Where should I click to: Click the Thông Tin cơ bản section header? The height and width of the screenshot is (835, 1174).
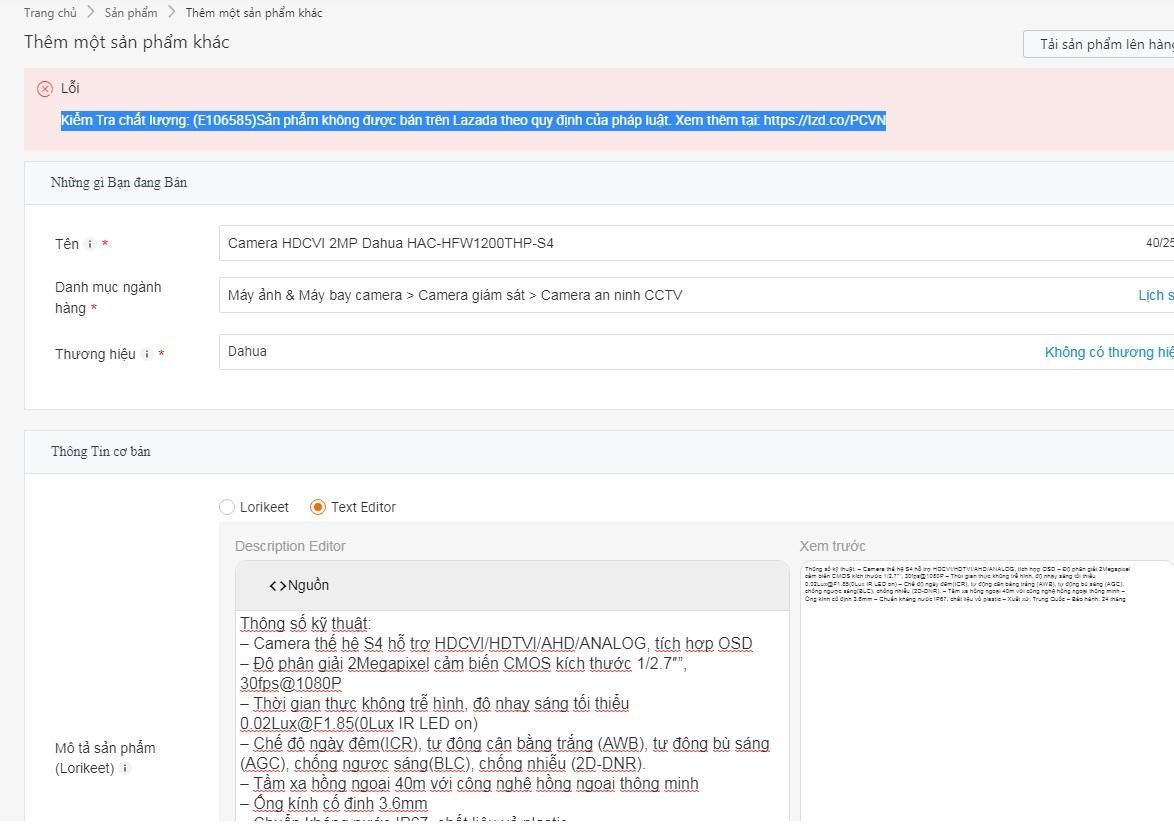[101, 452]
